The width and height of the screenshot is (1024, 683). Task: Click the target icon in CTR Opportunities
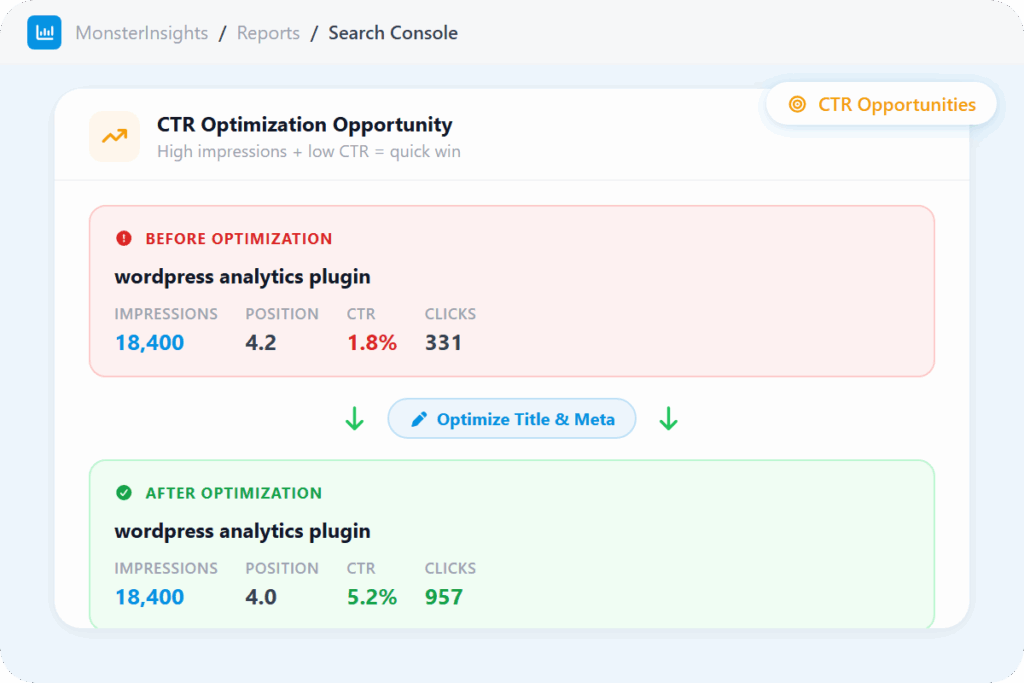point(797,104)
